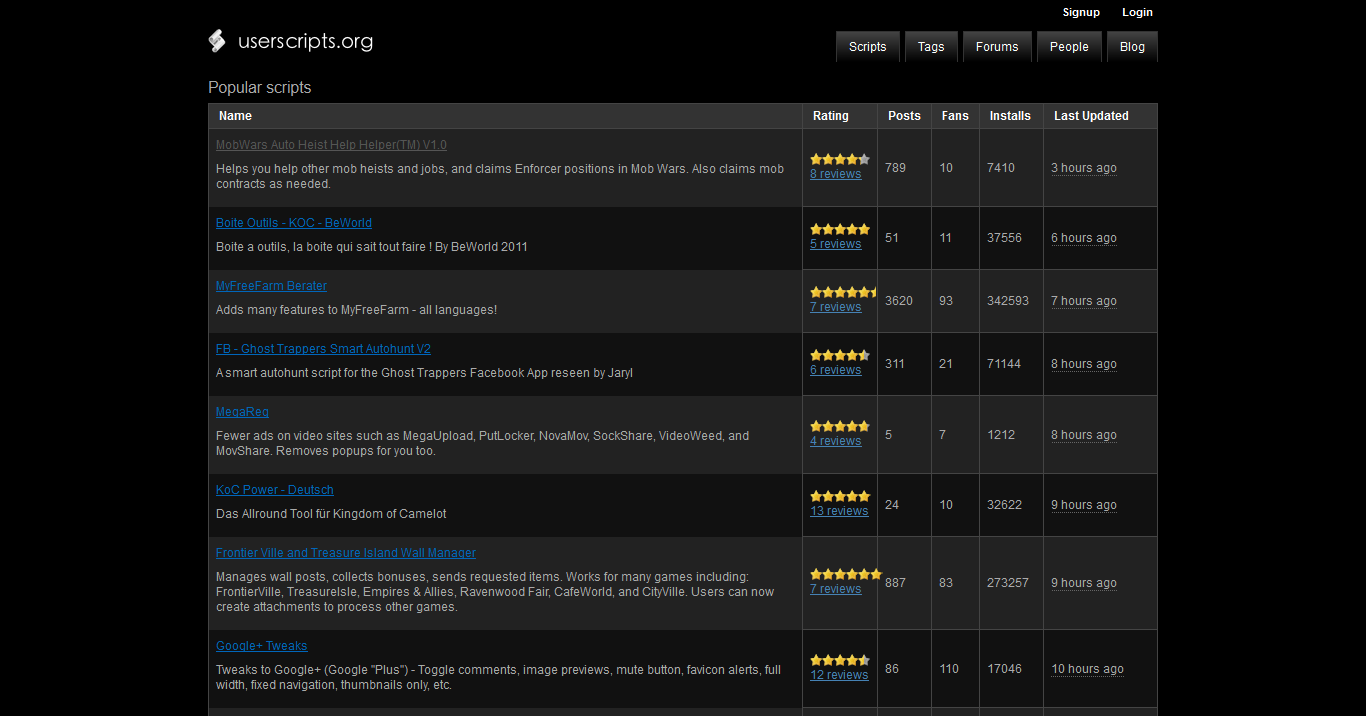Screen dimensions: 1366x716
Task: Click star rating for Google+ Tweaks
Action: coord(840,660)
